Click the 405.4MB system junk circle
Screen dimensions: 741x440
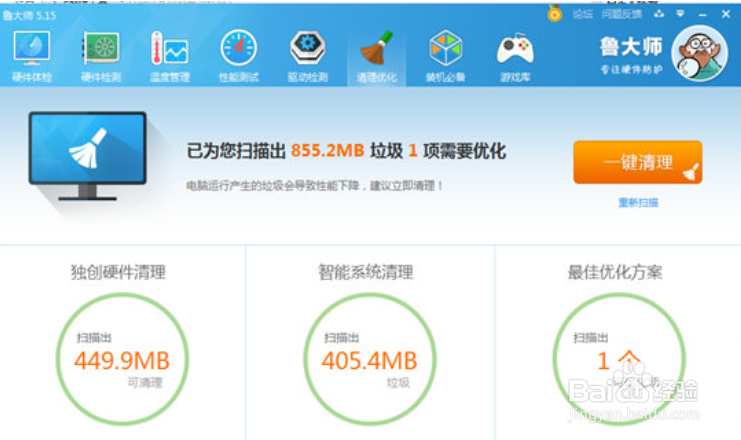(x=370, y=359)
